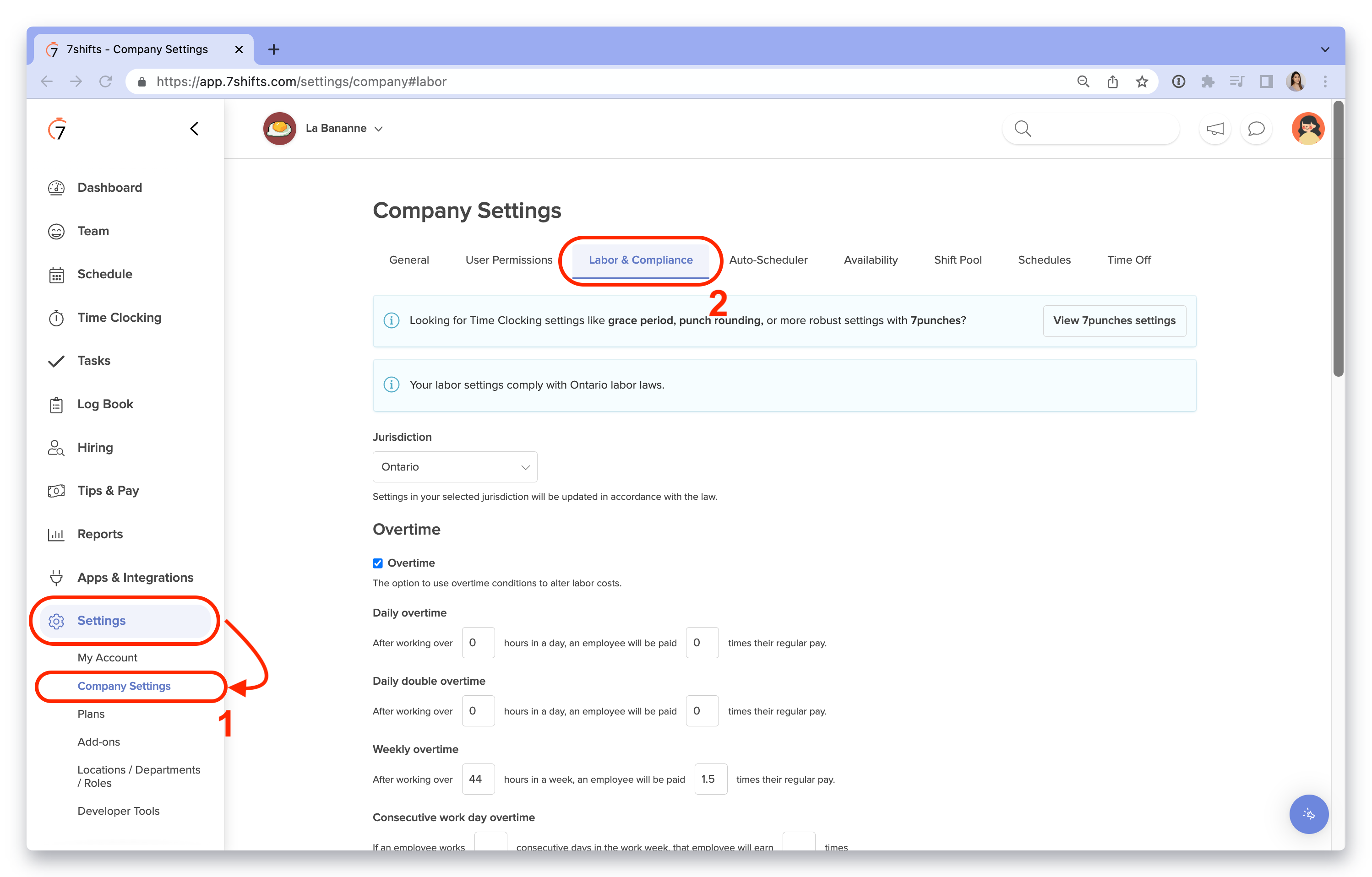Image resolution: width=1372 pixels, height=877 pixels.
Task: Click View 7punches settings button
Action: tap(1114, 320)
